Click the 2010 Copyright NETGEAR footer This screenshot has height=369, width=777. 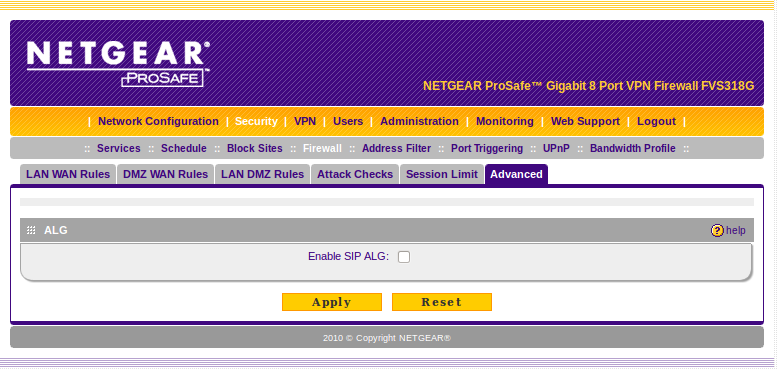pos(387,338)
